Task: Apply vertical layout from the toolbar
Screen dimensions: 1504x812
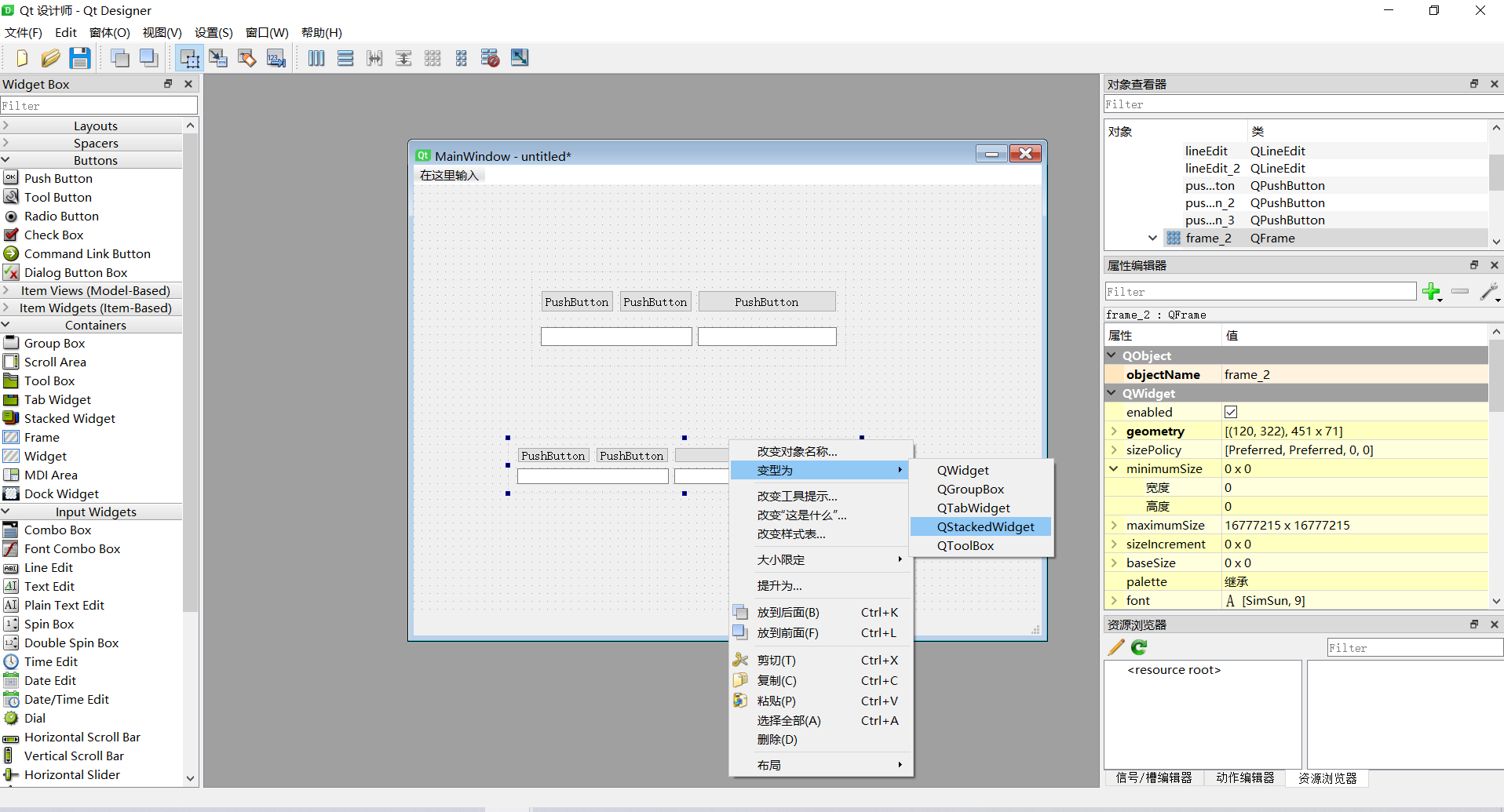Action: (x=345, y=58)
